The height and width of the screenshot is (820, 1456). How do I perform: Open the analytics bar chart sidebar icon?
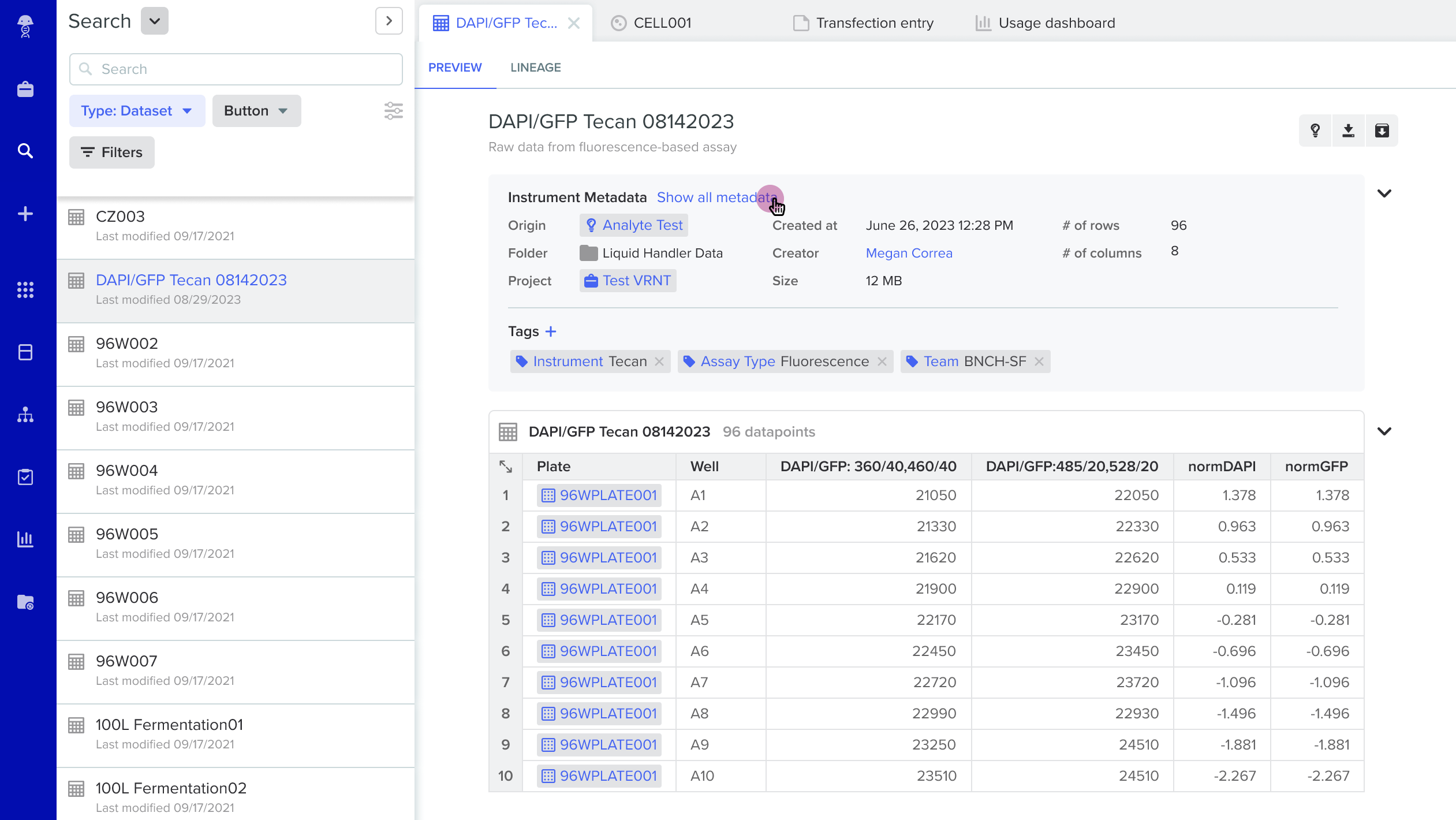click(25, 539)
